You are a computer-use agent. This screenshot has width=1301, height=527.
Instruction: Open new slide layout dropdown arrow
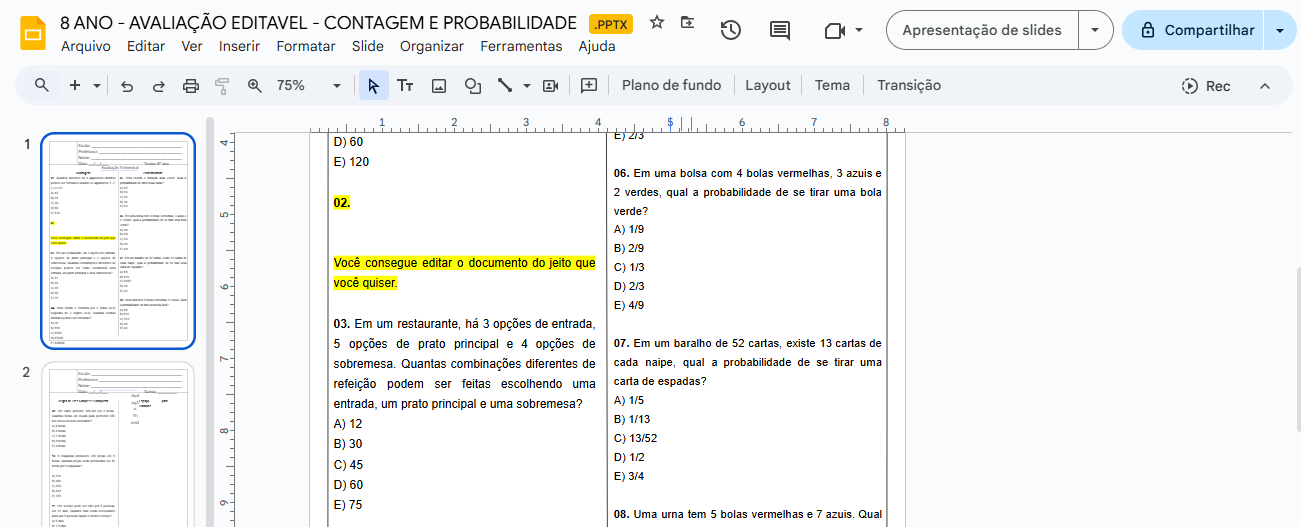pos(97,86)
